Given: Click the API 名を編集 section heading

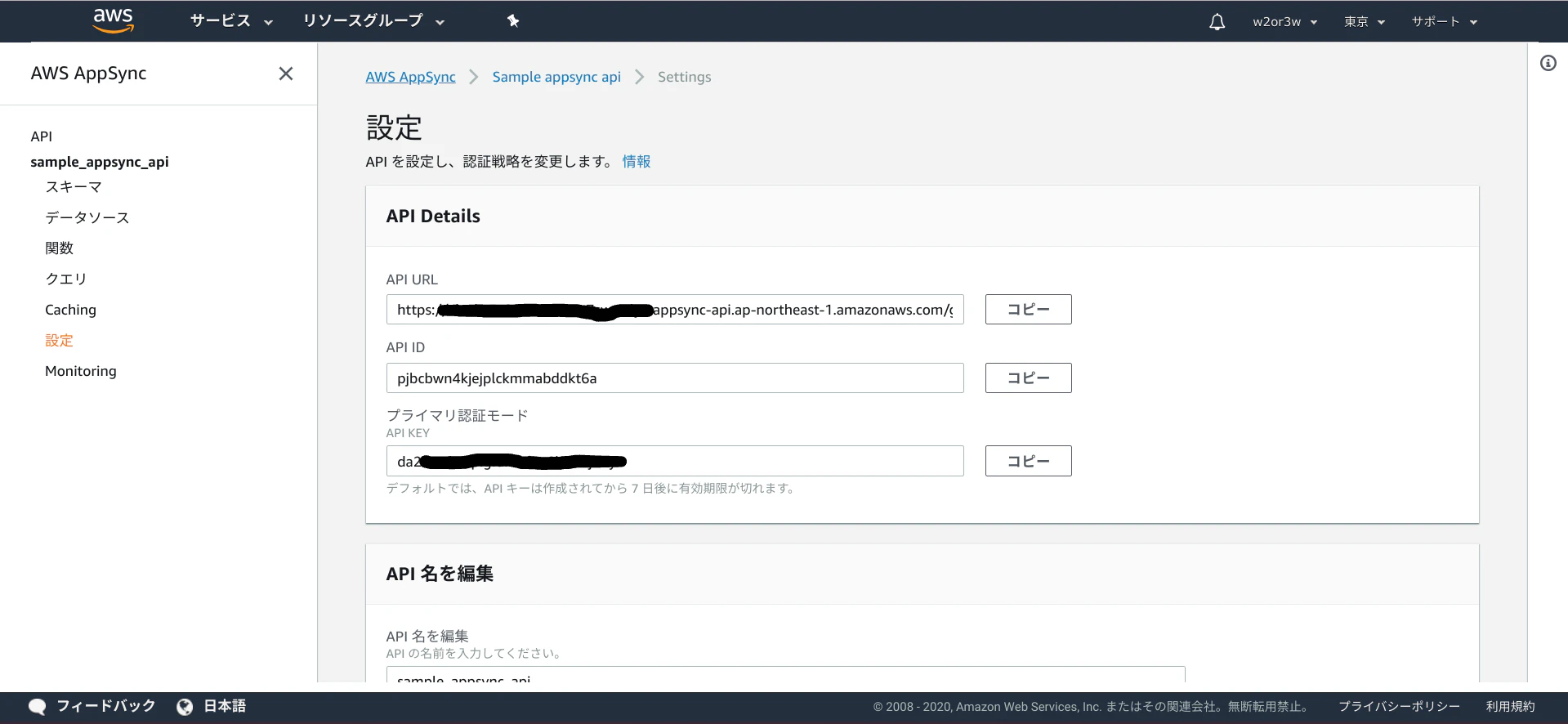Looking at the screenshot, I should point(440,574).
